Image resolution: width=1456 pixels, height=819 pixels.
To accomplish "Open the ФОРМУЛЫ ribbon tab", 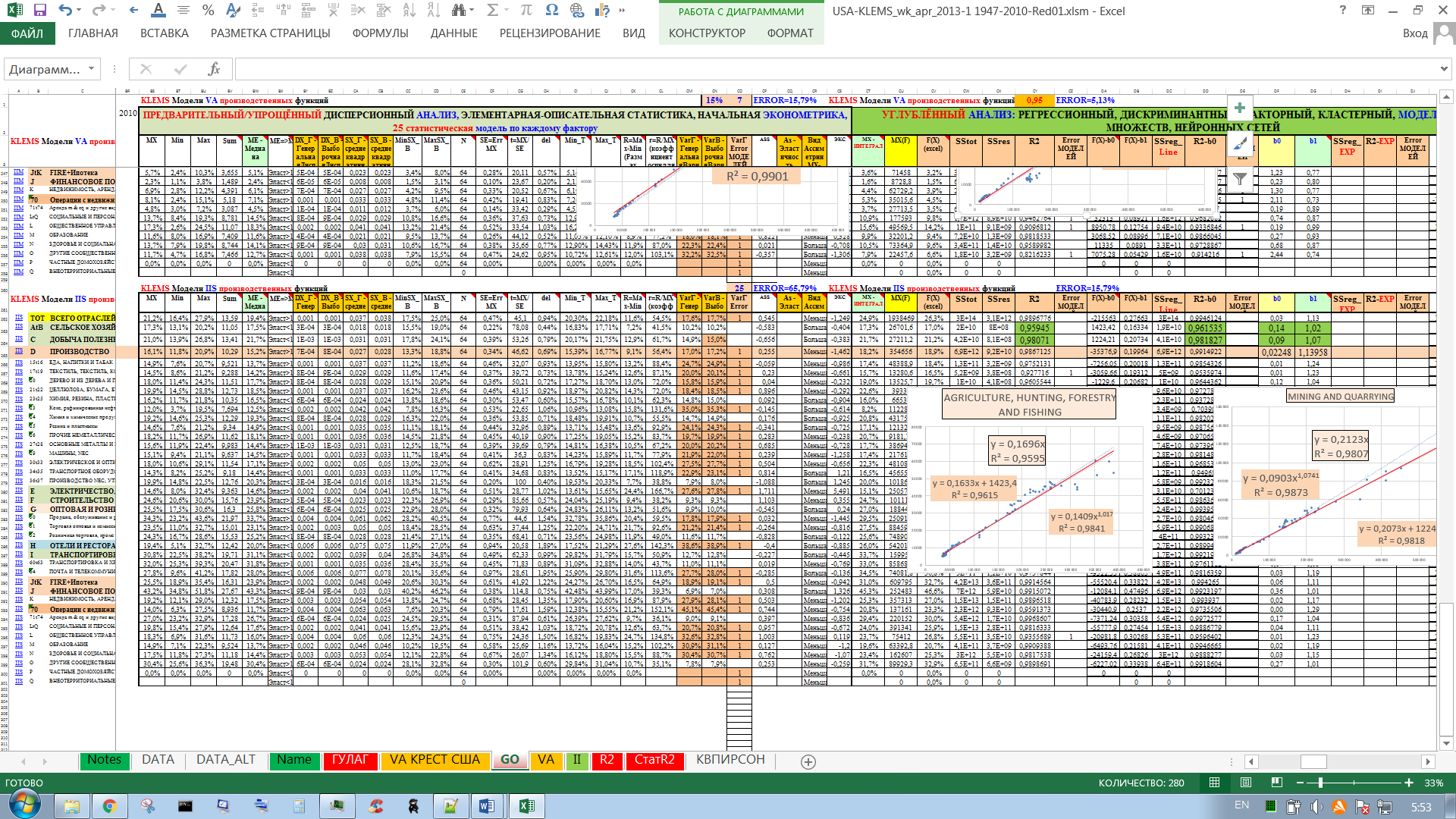I will pos(380,33).
